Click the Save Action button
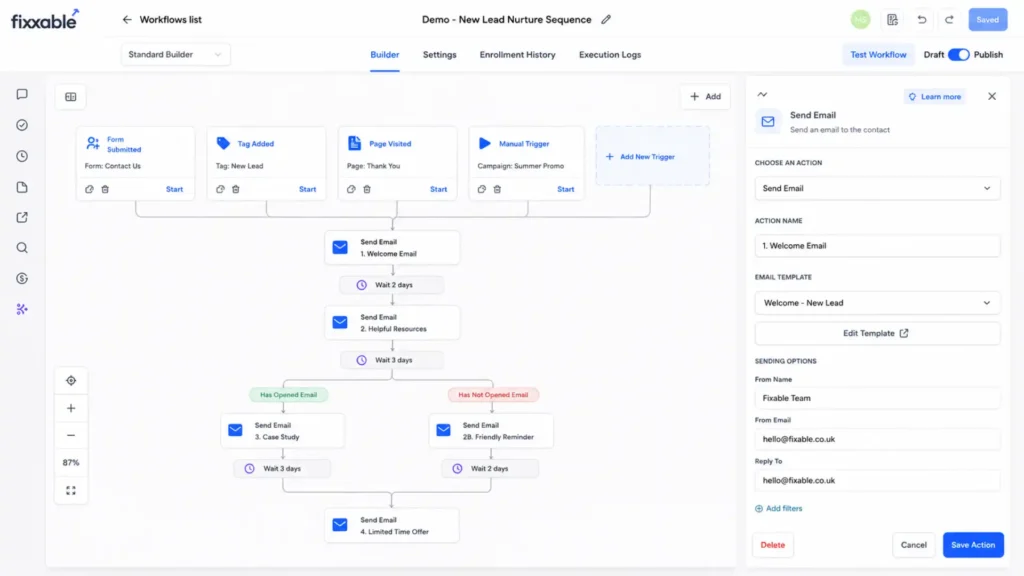 [973, 545]
